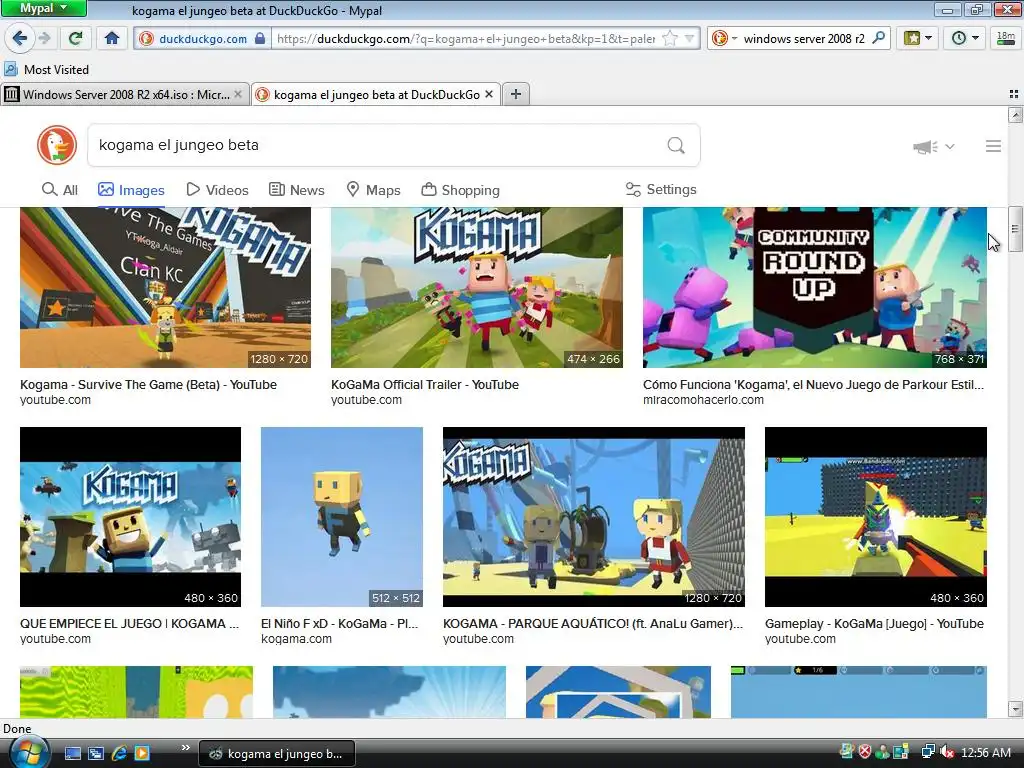Click the miracomohacerlo.com source link
Screen dimensions: 1024x768
click(x=703, y=400)
